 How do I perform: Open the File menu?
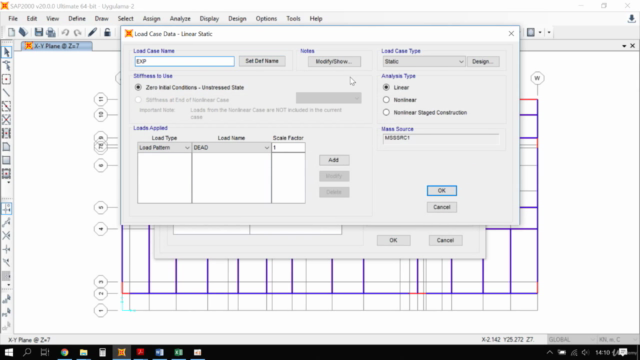(x=13, y=19)
